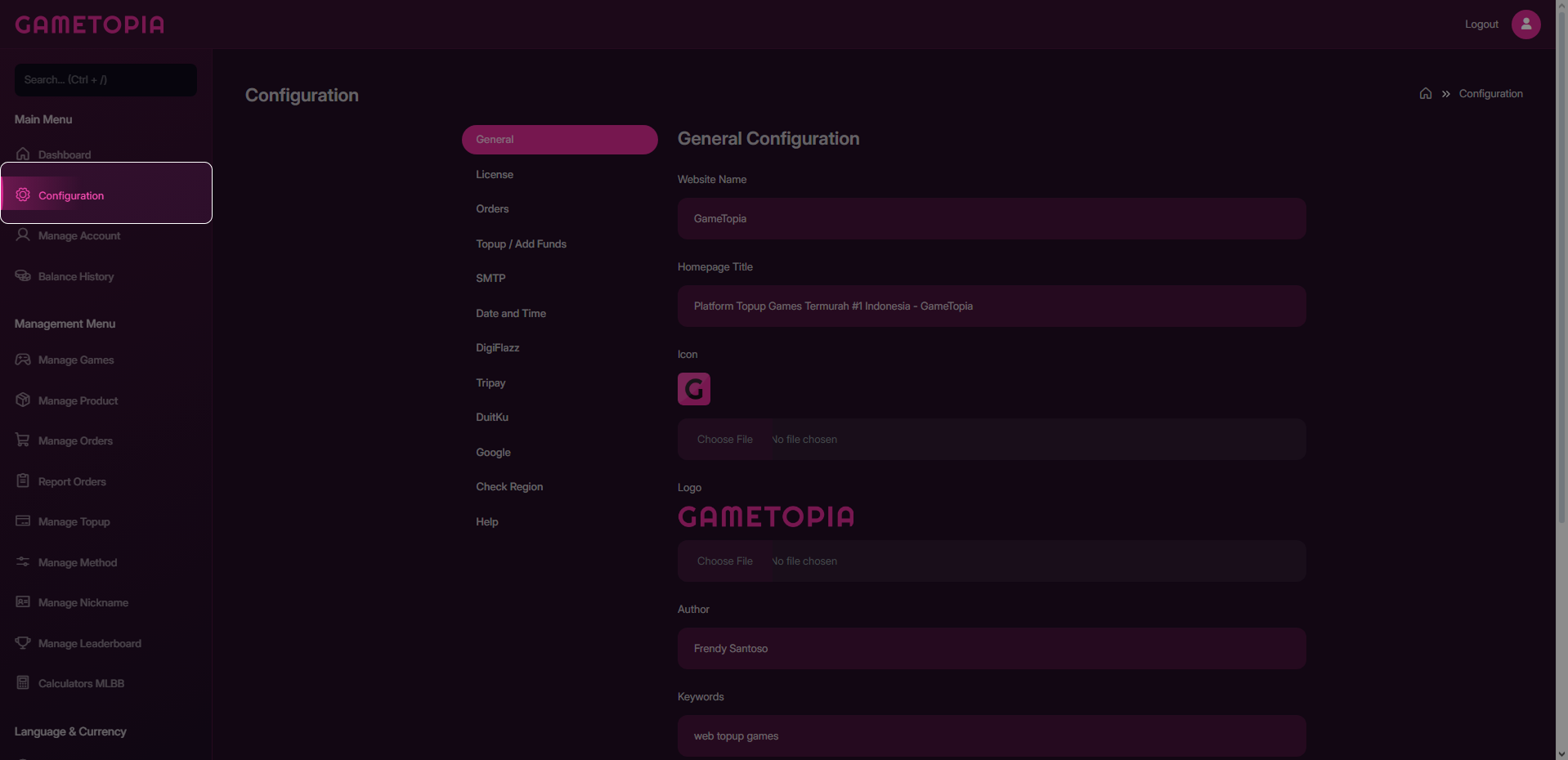Click the Dashboard home icon in sidebar
This screenshot has height=760, width=1568.
click(23, 154)
